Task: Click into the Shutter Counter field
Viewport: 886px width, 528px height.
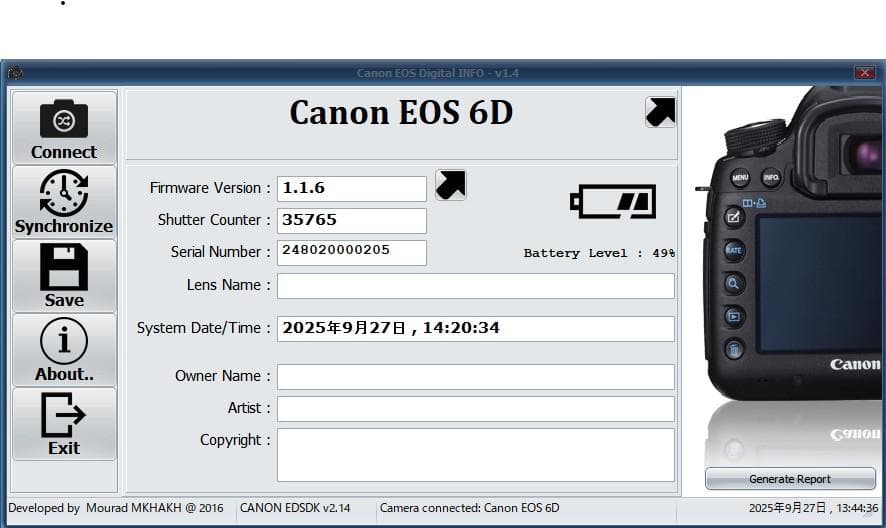Action: point(351,220)
